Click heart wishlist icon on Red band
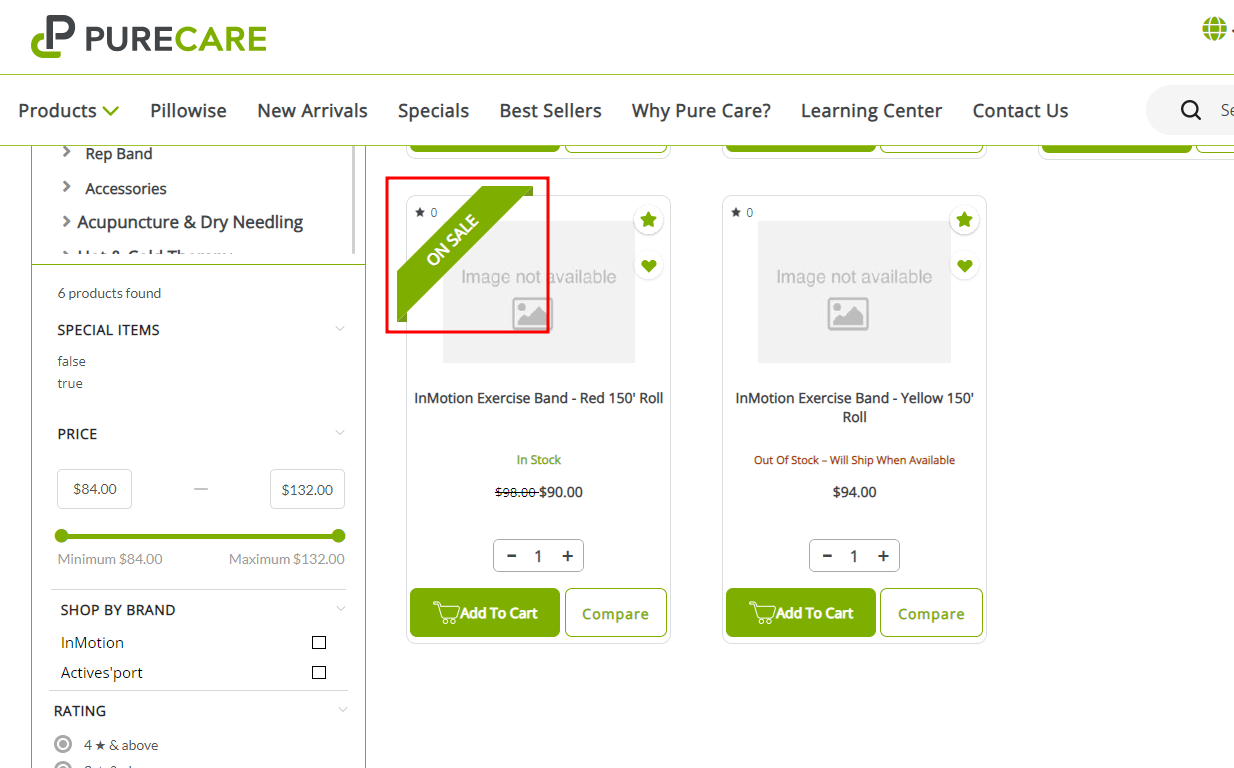This screenshot has height=768, width=1234. click(648, 266)
